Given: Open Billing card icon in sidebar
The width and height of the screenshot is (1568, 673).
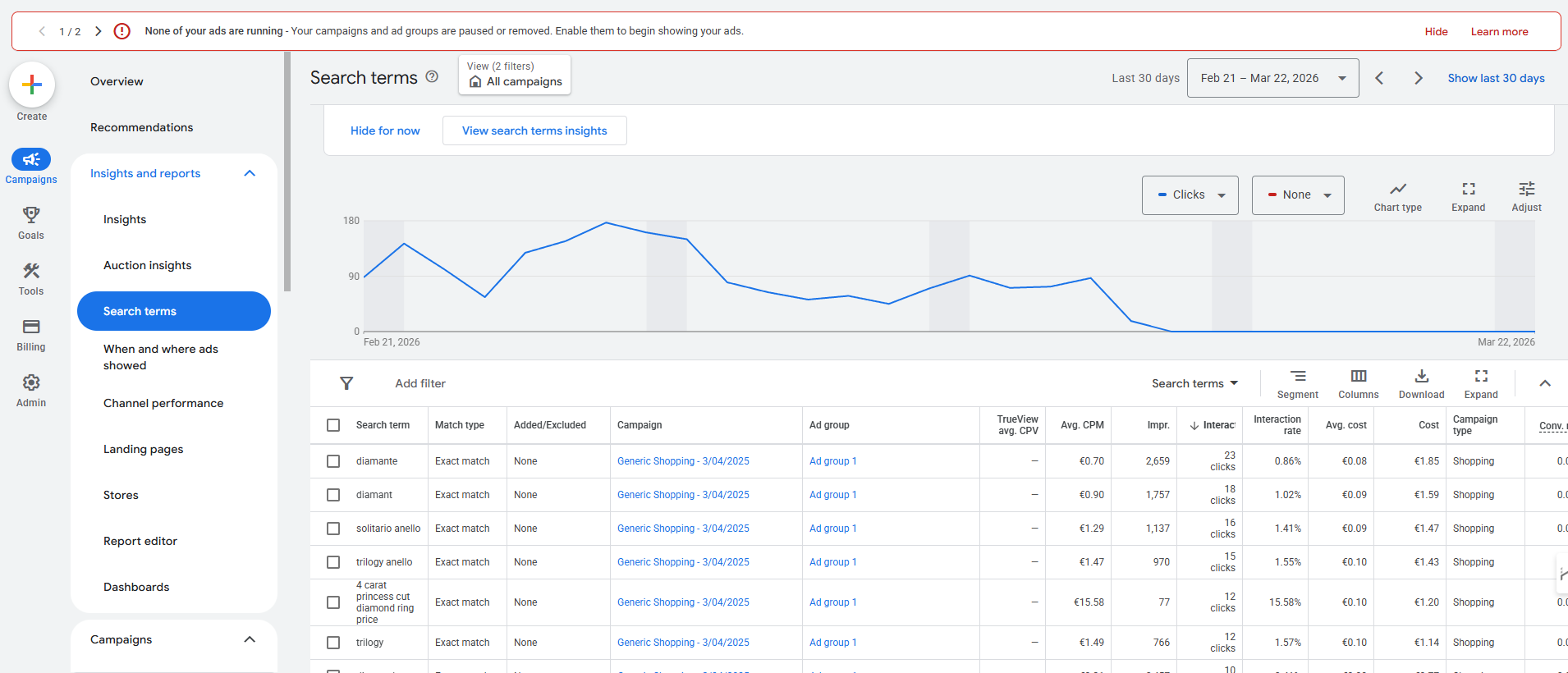Looking at the screenshot, I should coord(31,327).
